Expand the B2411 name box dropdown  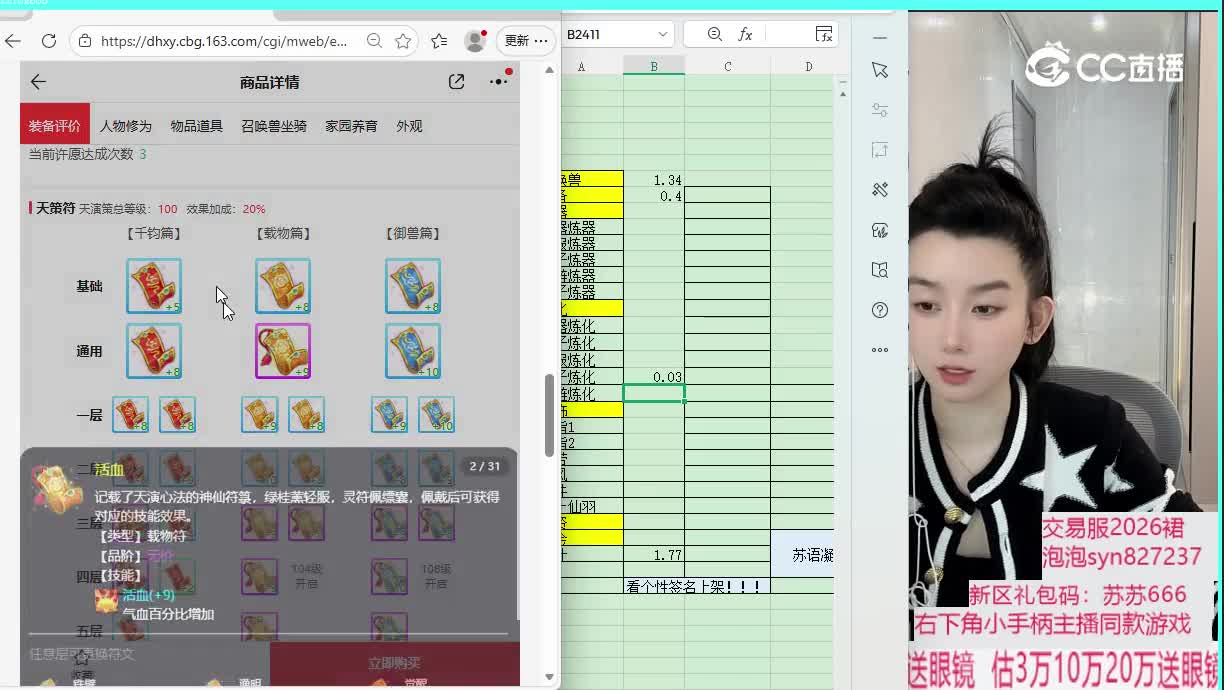662,34
